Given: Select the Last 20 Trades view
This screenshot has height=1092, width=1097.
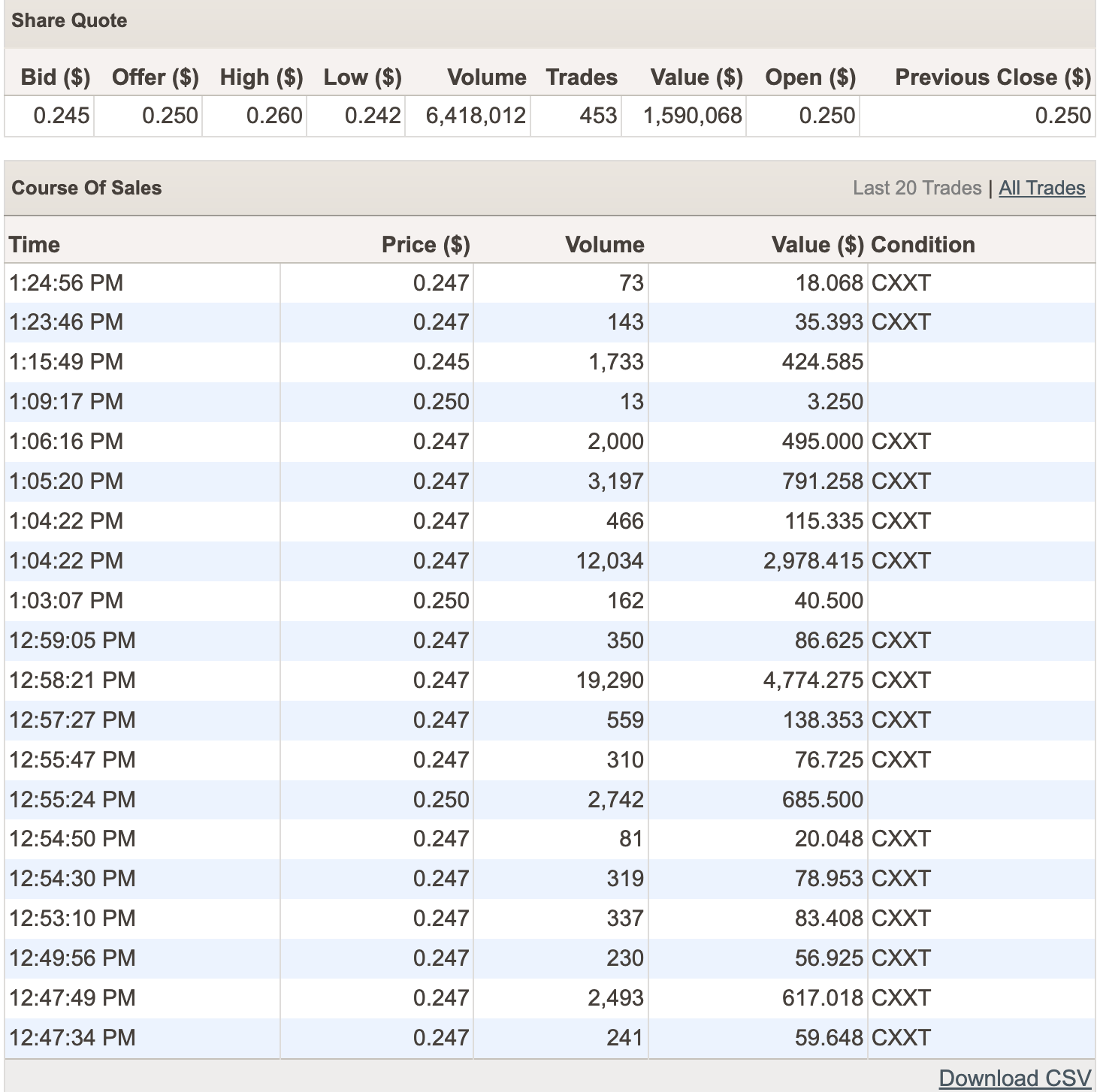Looking at the screenshot, I should [917, 188].
